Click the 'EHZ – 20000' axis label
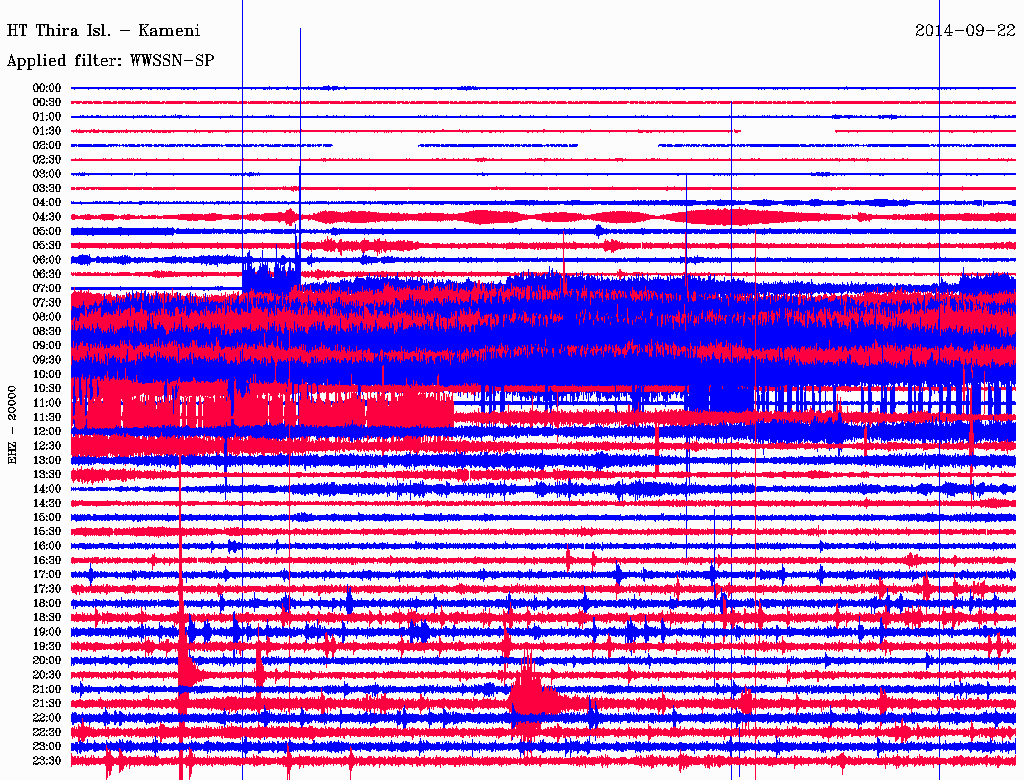Image resolution: width=1024 pixels, height=780 pixels. click(x=12, y=425)
